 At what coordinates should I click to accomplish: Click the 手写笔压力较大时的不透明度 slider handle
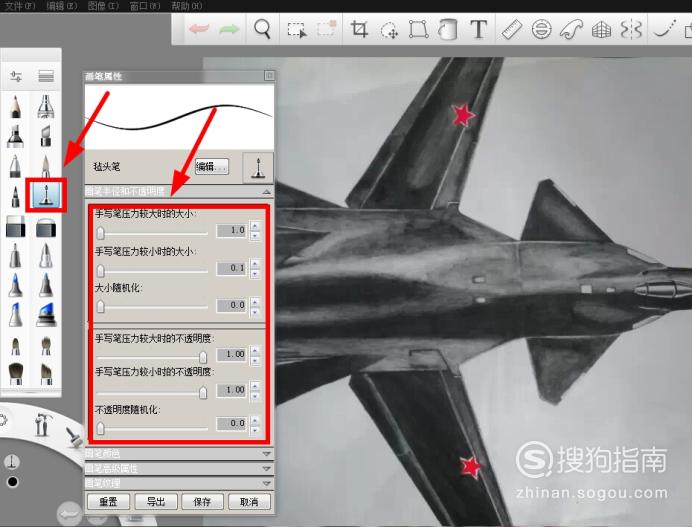coord(203,357)
